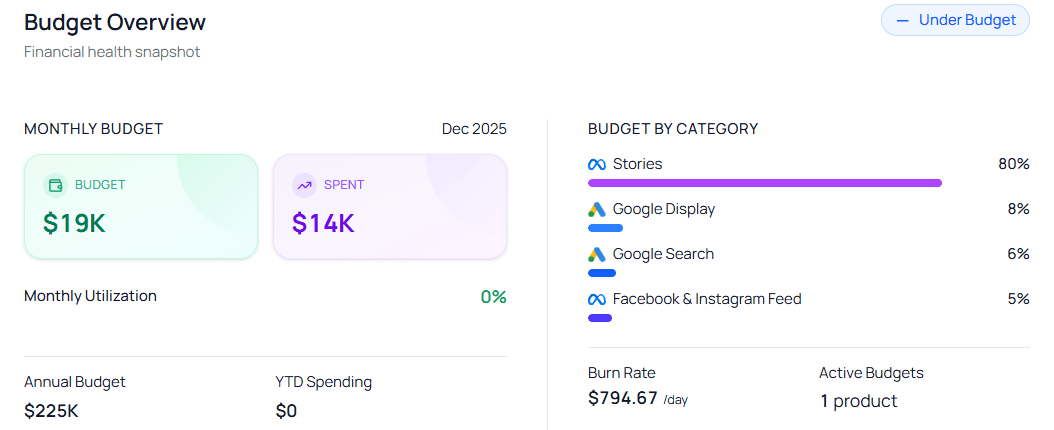Click the Burn Rate label
The image size is (1054, 430).
pos(622,373)
